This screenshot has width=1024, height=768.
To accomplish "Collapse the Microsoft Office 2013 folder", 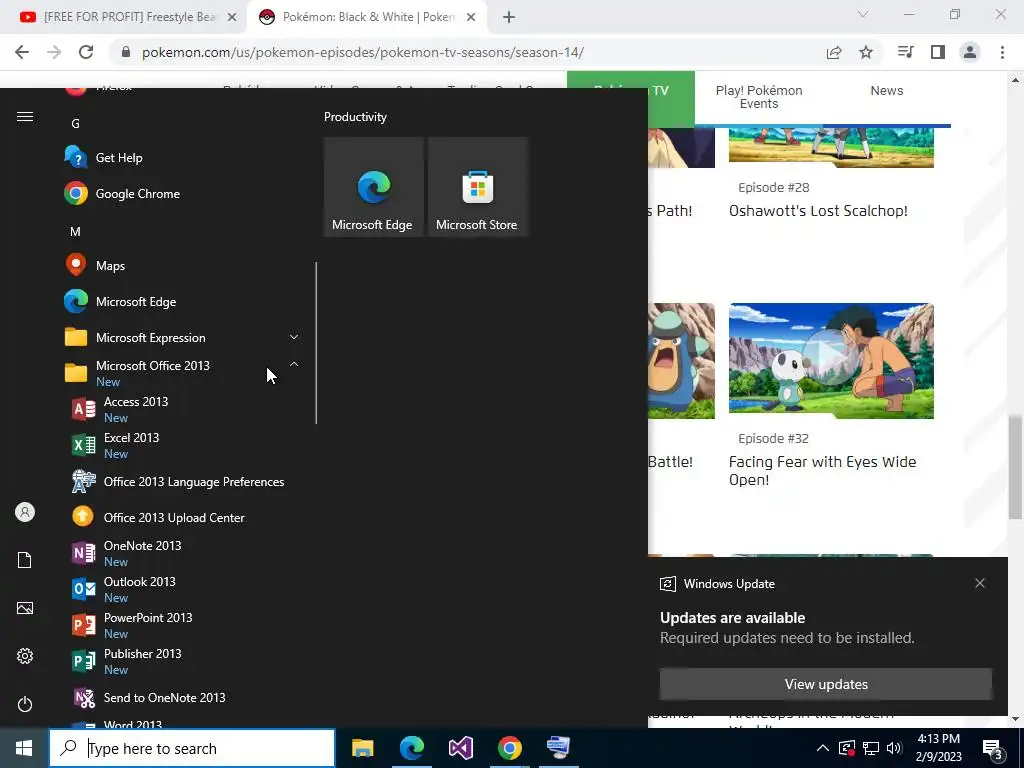I will pos(294,364).
